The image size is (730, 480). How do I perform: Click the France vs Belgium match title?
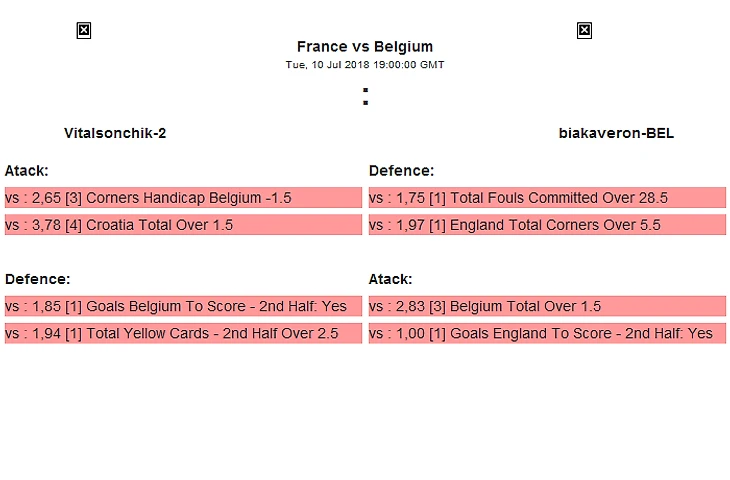click(365, 46)
